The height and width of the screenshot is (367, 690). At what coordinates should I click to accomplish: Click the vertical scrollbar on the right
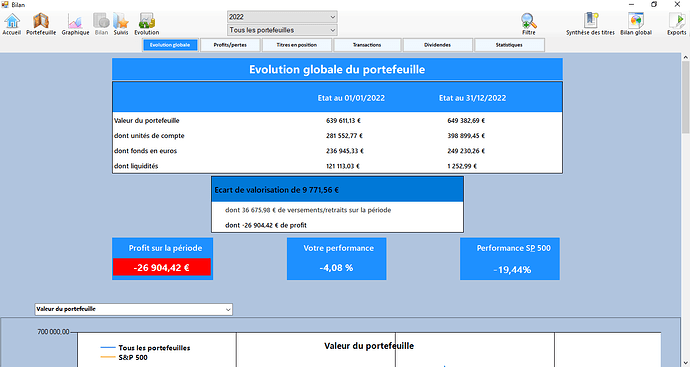[686, 97]
